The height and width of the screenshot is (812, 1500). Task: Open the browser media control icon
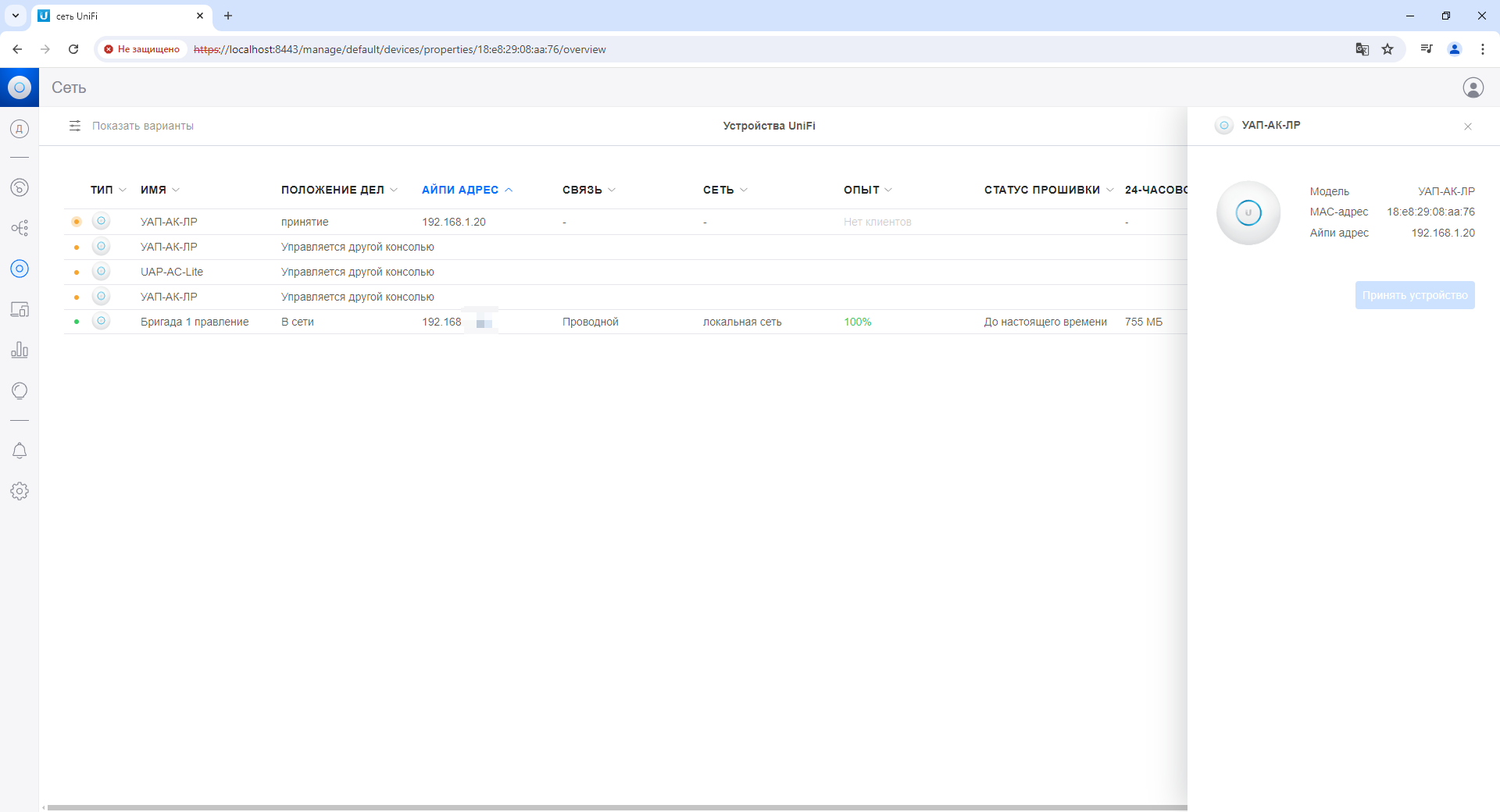tap(1427, 49)
